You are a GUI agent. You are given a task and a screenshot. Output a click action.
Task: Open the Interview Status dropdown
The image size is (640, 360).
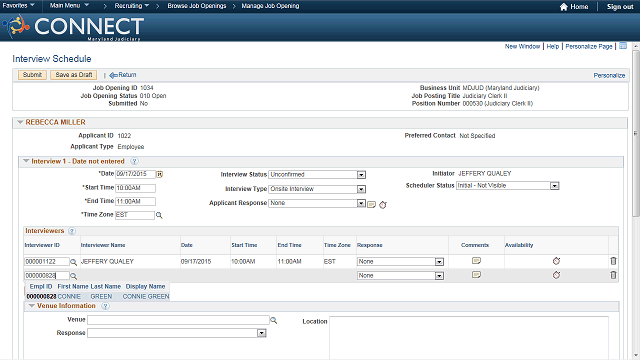(x=361, y=175)
